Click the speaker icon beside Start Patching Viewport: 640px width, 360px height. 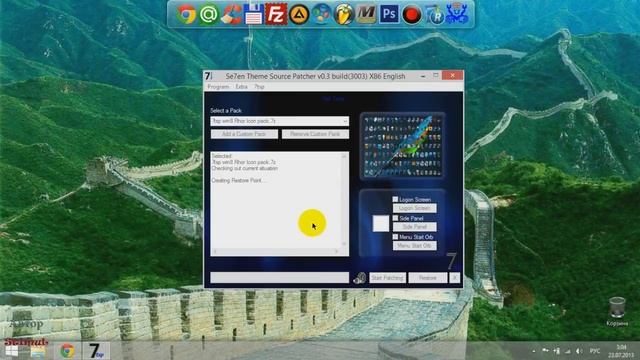tap(359, 278)
